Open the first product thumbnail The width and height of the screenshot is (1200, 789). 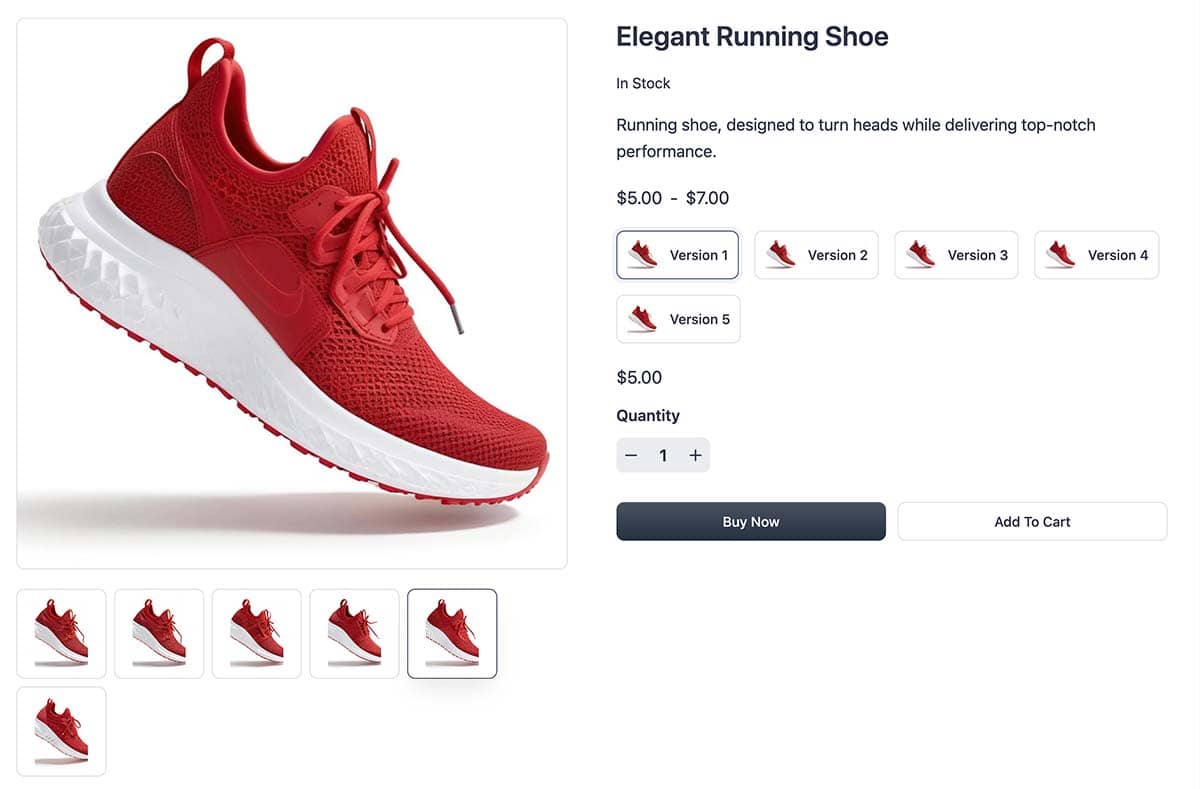(x=61, y=633)
